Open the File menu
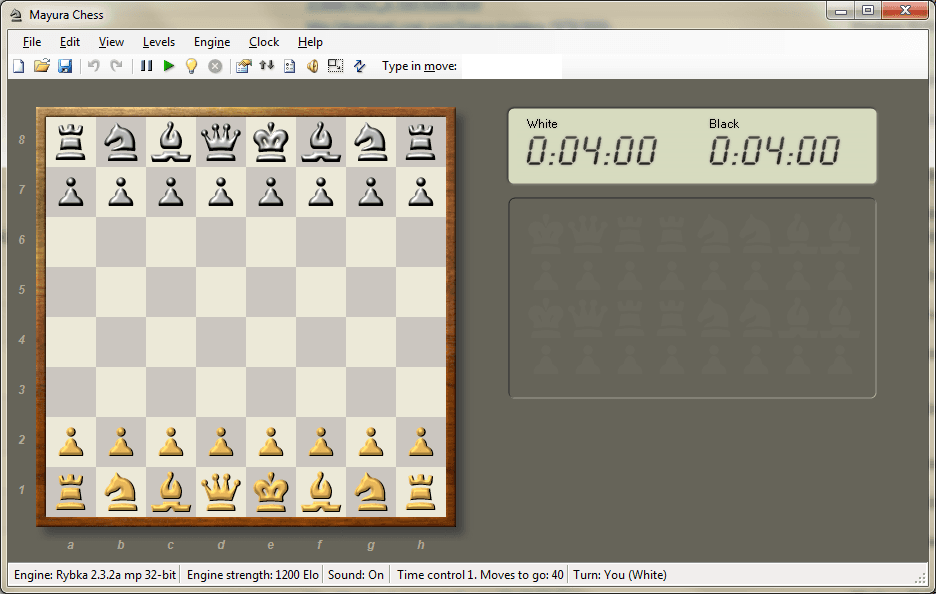The width and height of the screenshot is (936, 594). coord(31,42)
